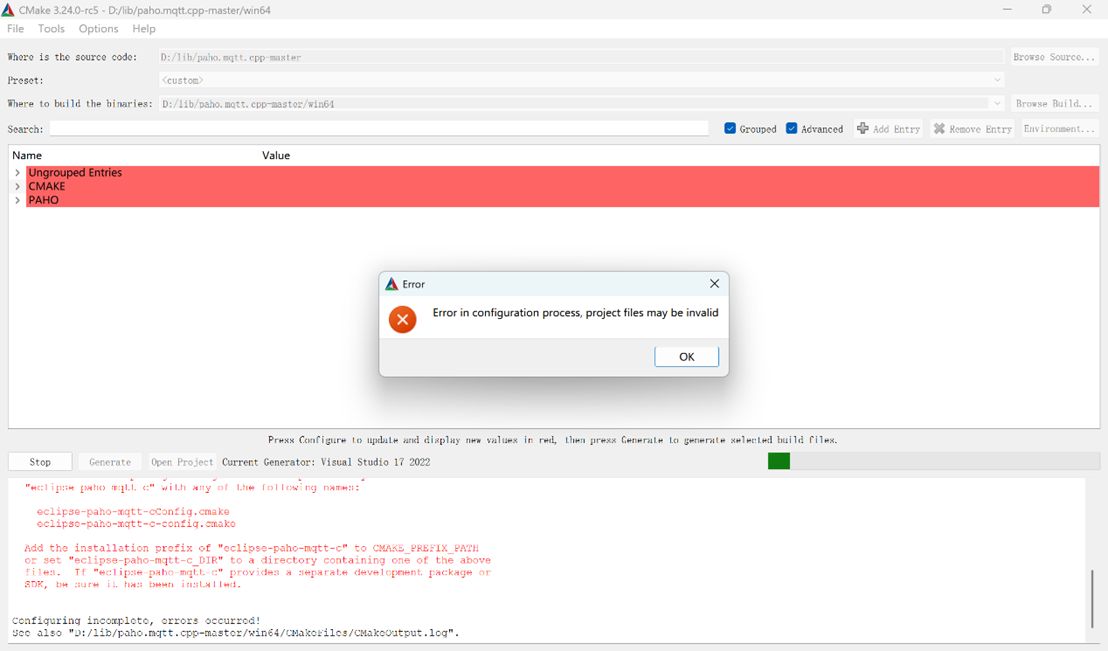This screenshot has height=651, width=1108.
Task: Open the build binaries path dropdown arrow
Action: pyautogui.click(x=996, y=103)
